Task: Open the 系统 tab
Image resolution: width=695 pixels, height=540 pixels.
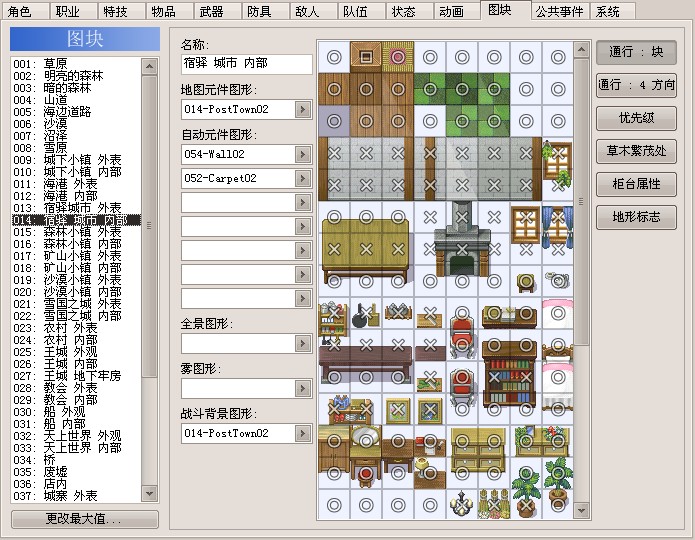Action: click(613, 11)
